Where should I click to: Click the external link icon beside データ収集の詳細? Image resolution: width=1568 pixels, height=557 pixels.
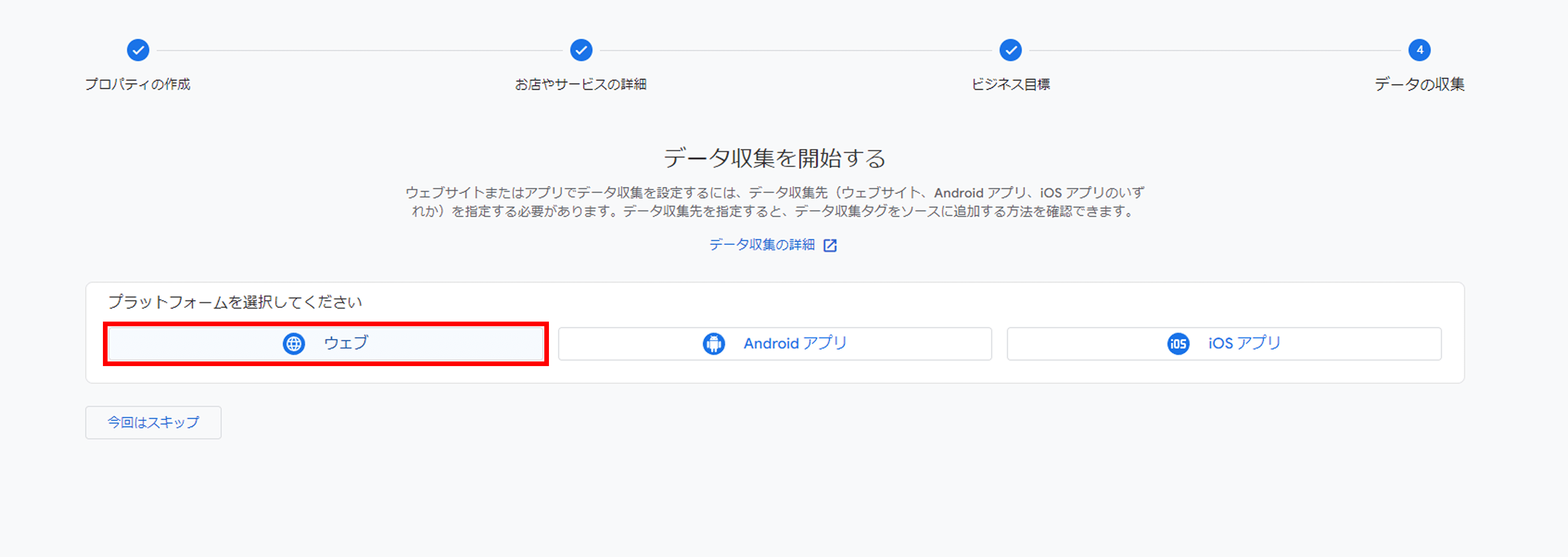(830, 245)
